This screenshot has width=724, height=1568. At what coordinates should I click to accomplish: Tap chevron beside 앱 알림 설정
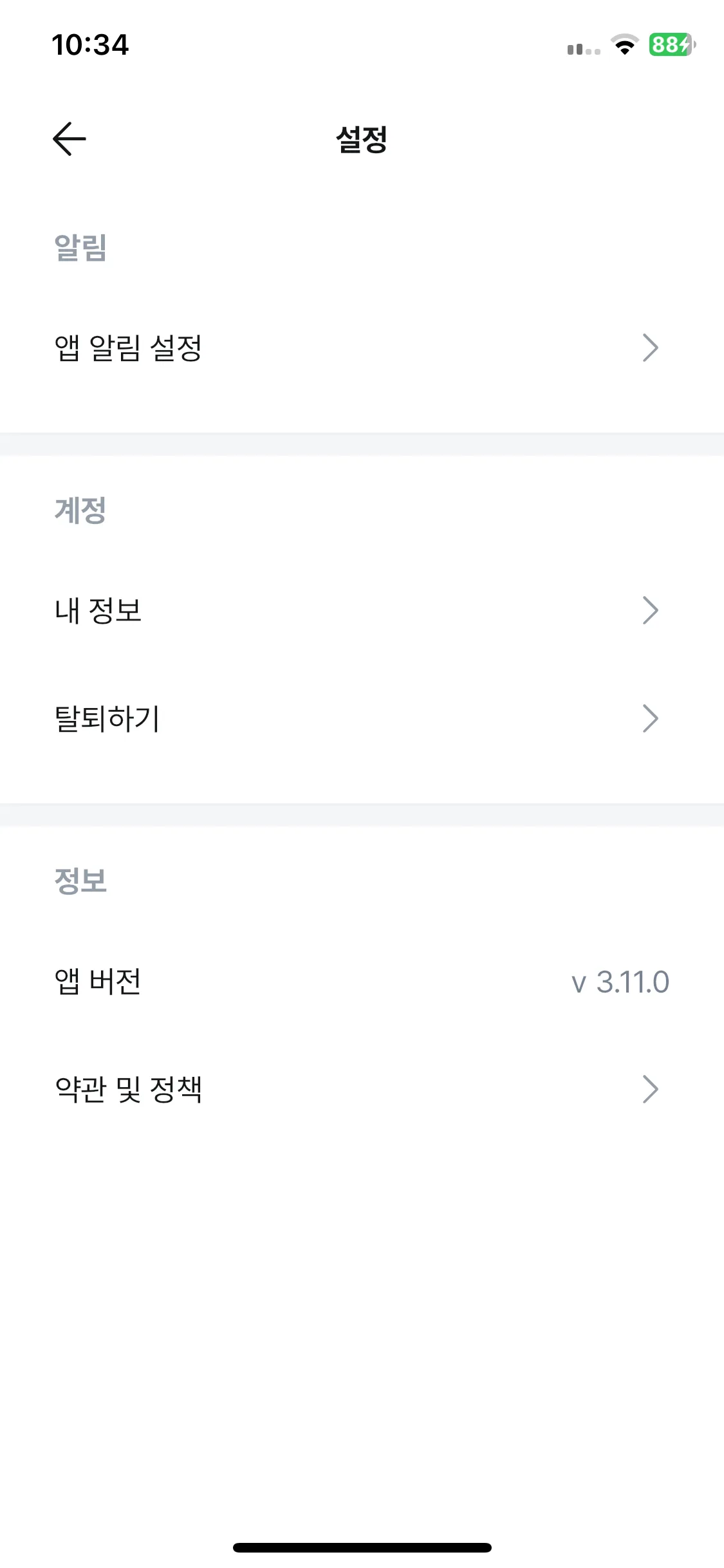[651, 348]
